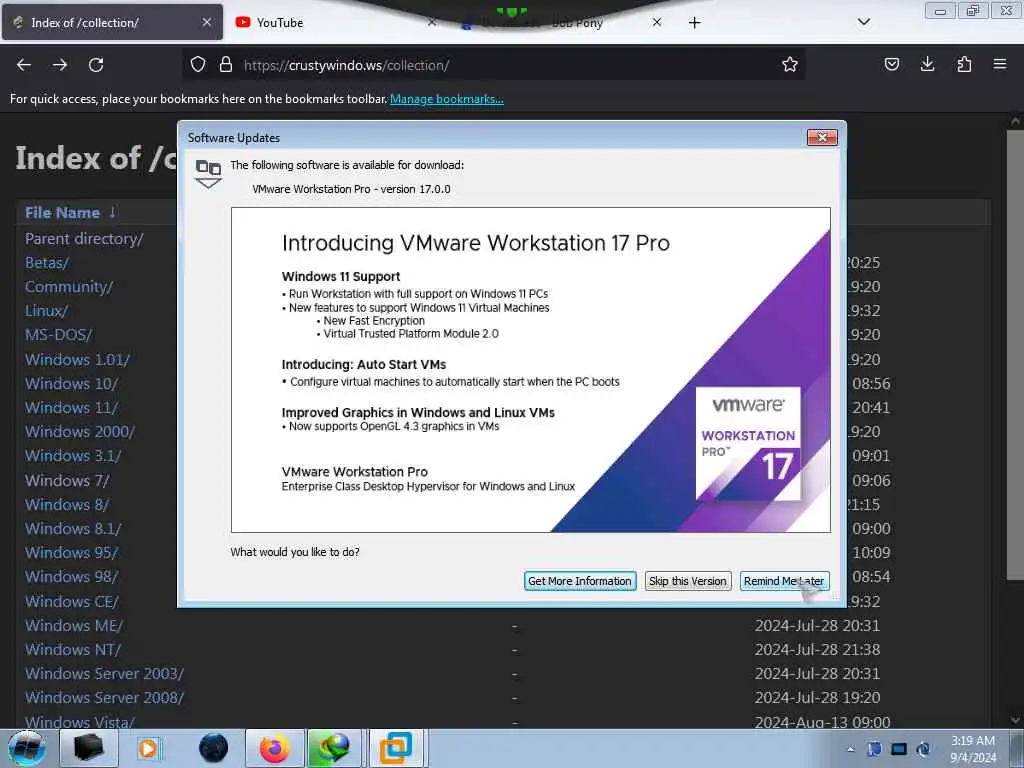Go back with the browser back arrow
Viewport: 1024px width, 768px height.
coord(24,65)
